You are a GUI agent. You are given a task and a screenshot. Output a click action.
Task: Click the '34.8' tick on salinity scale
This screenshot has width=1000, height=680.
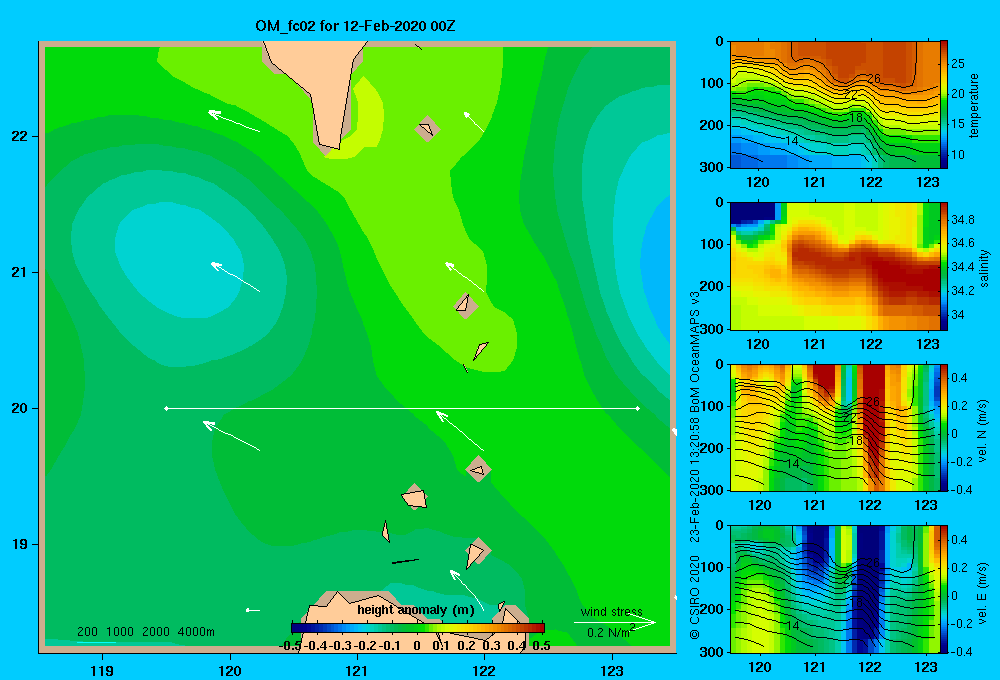coord(962,219)
